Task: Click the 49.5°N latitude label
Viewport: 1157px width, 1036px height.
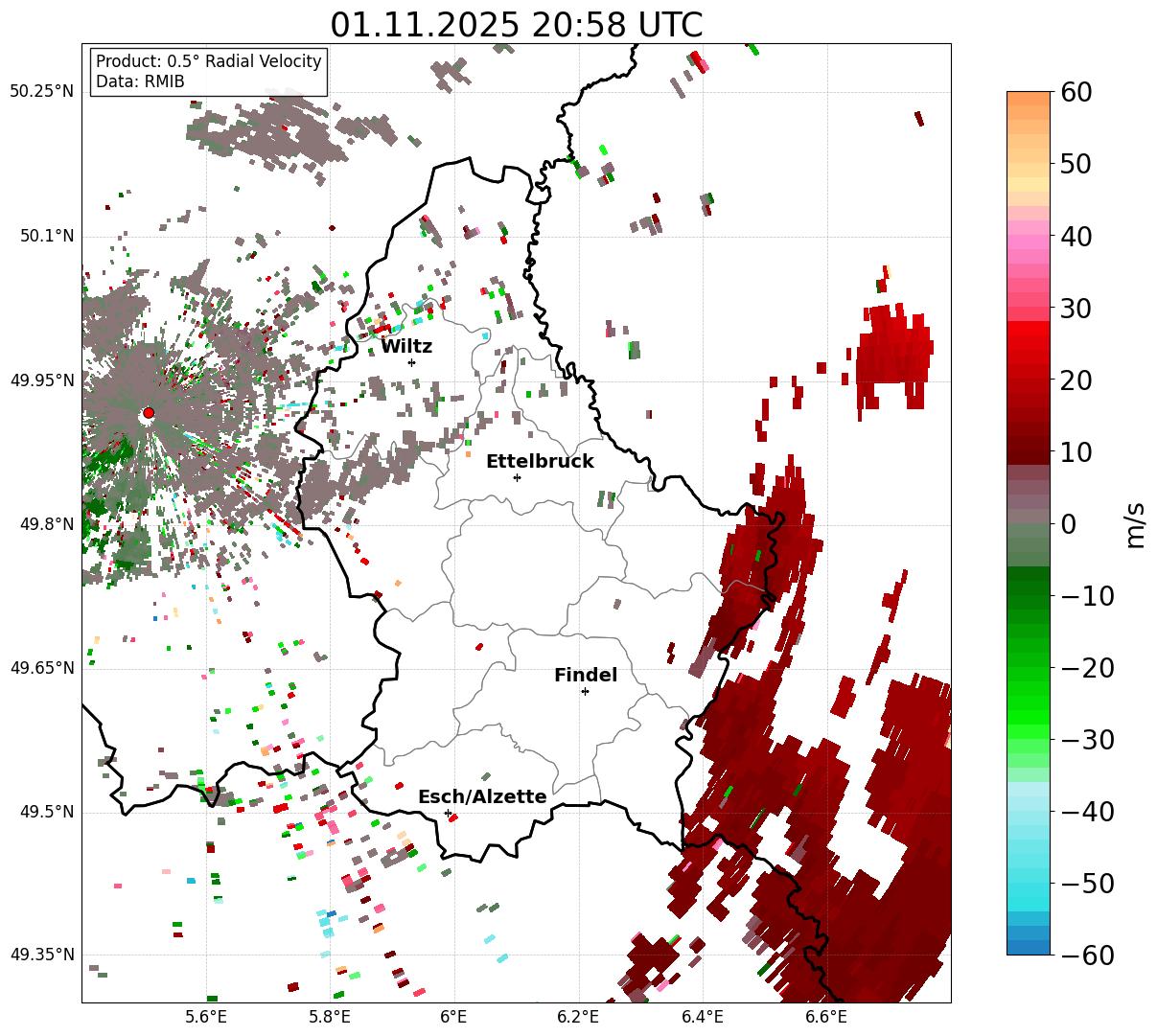Action: (x=47, y=812)
